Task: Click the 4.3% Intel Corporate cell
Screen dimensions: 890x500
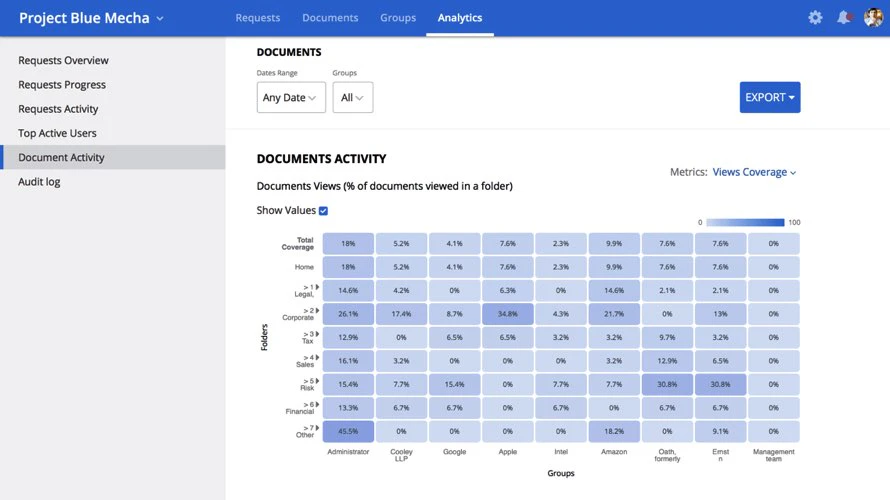Action: point(561,314)
